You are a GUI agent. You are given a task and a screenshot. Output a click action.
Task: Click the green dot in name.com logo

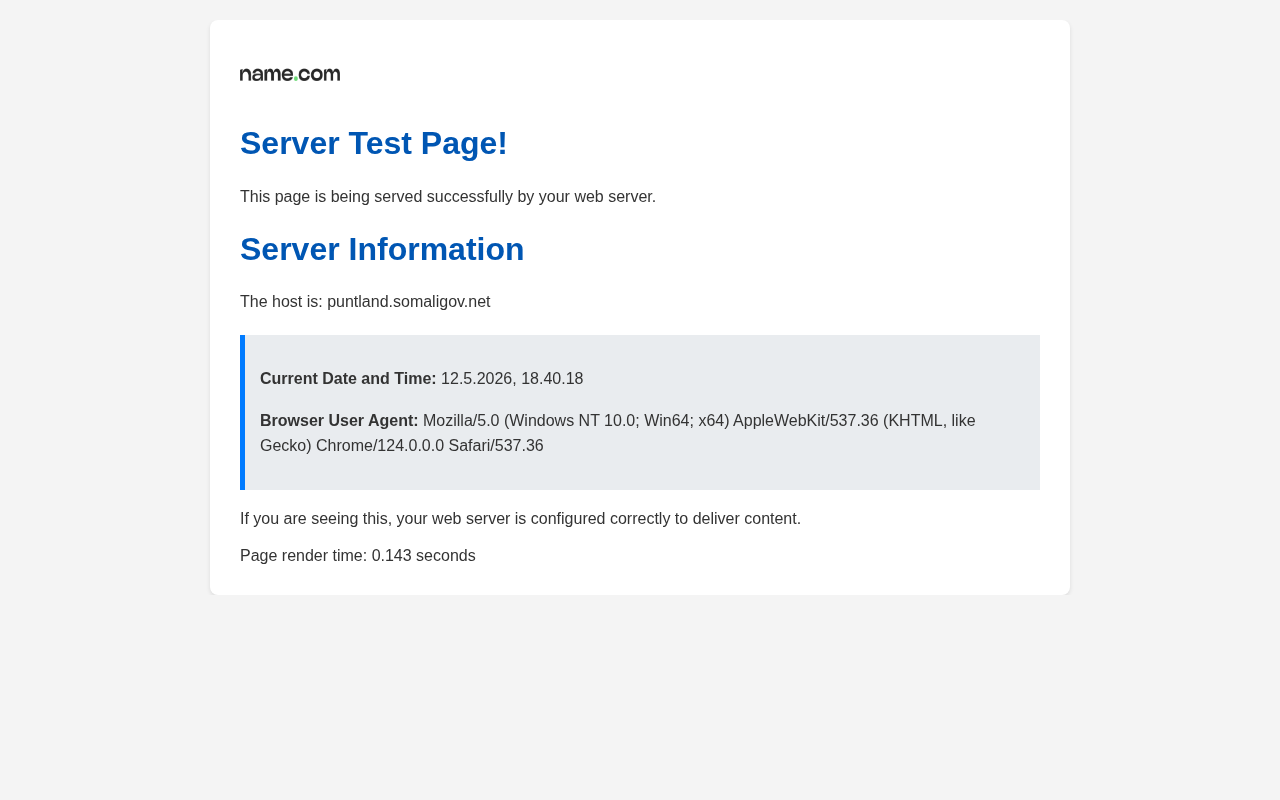[x=296, y=79]
